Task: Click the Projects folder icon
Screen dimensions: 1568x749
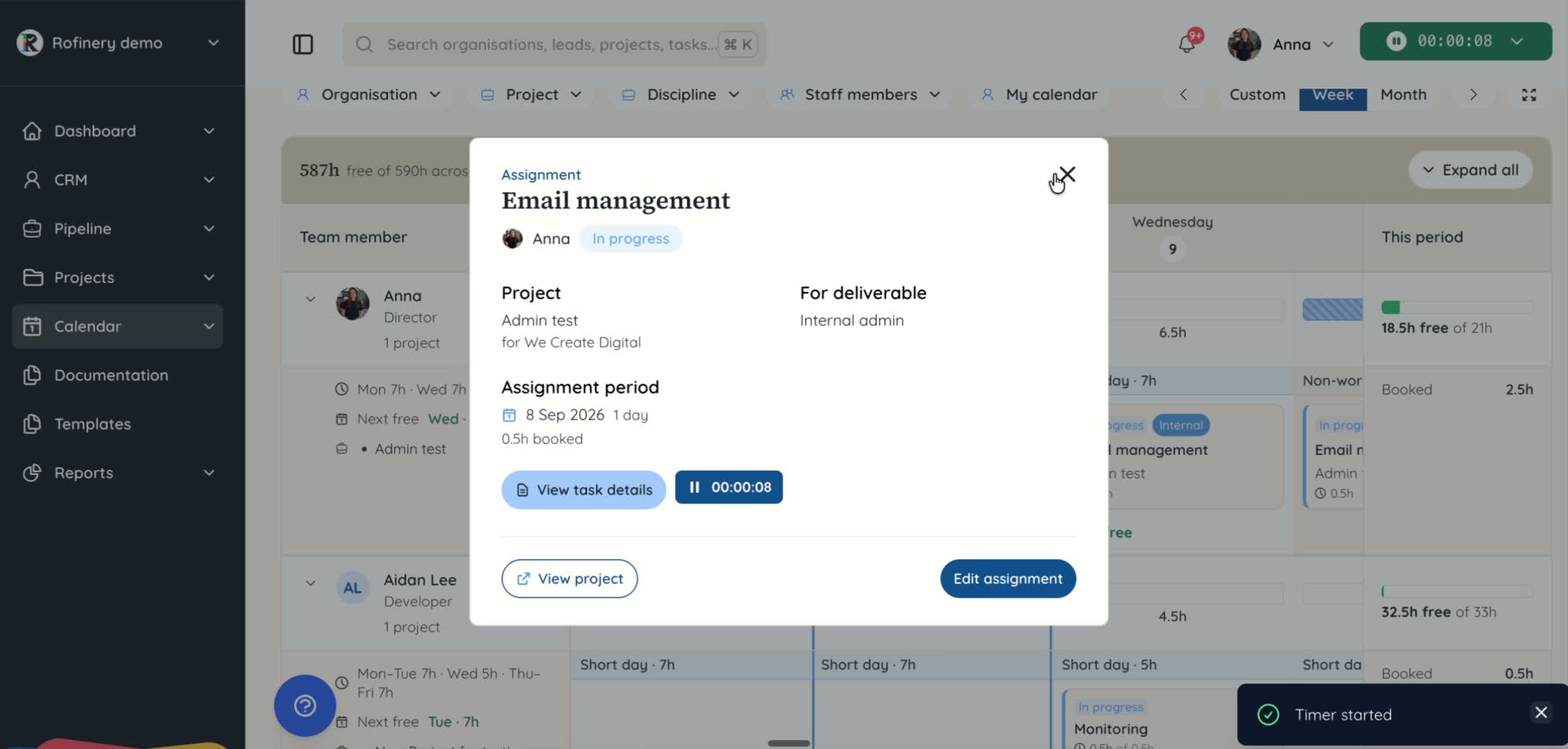Action: pyautogui.click(x=32, y=277)
